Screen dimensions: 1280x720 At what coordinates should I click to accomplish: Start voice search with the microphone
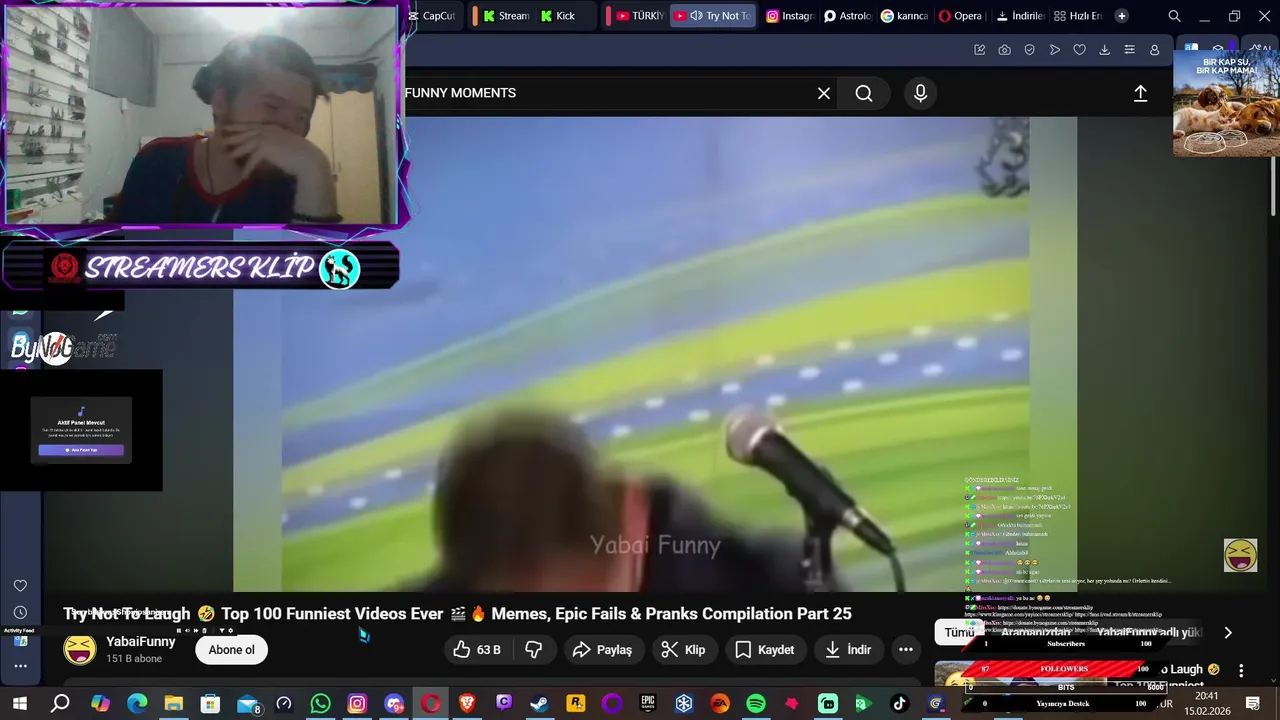click(x=921, y=93)
